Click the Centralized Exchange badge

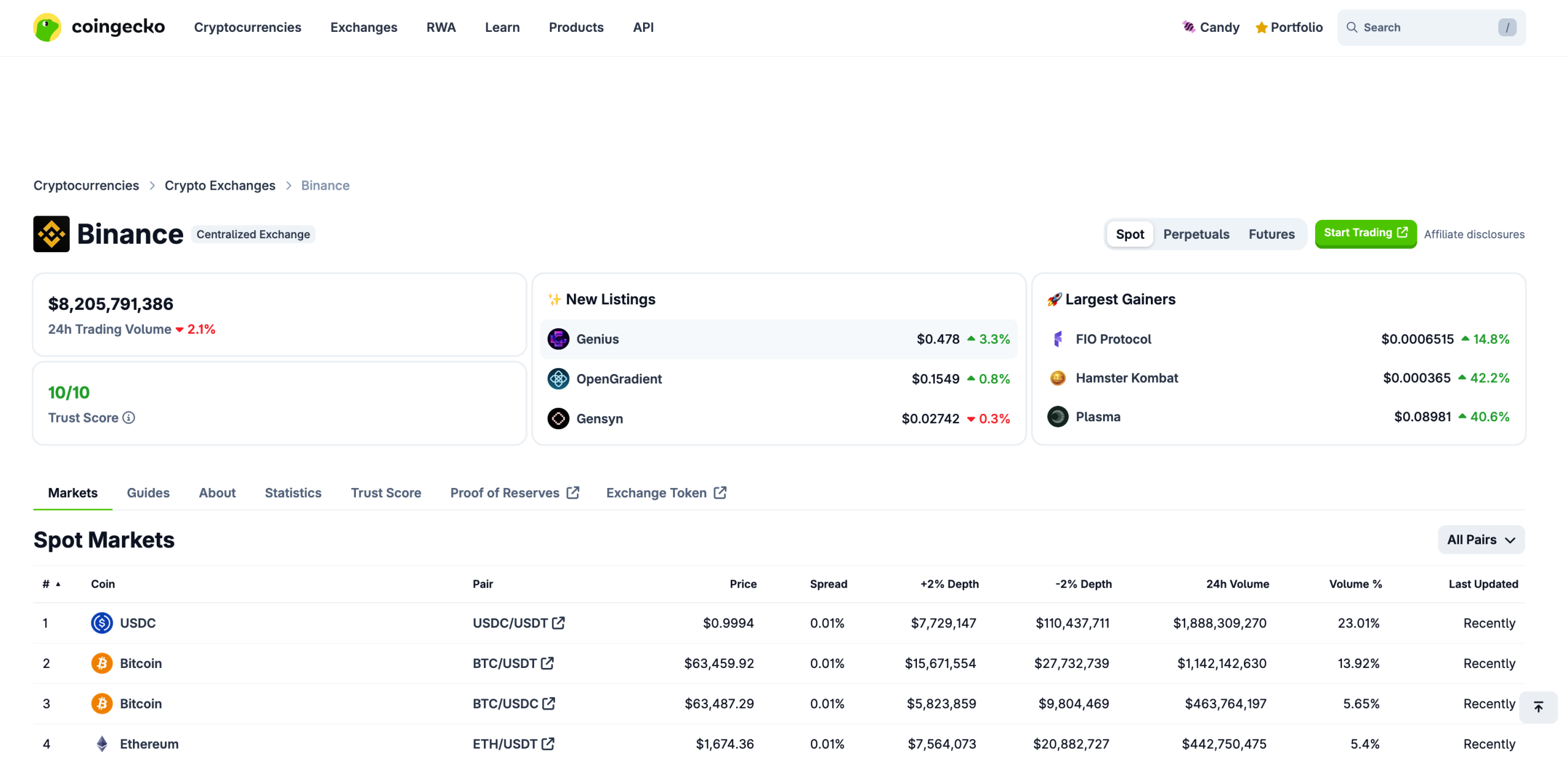point(253,234)
